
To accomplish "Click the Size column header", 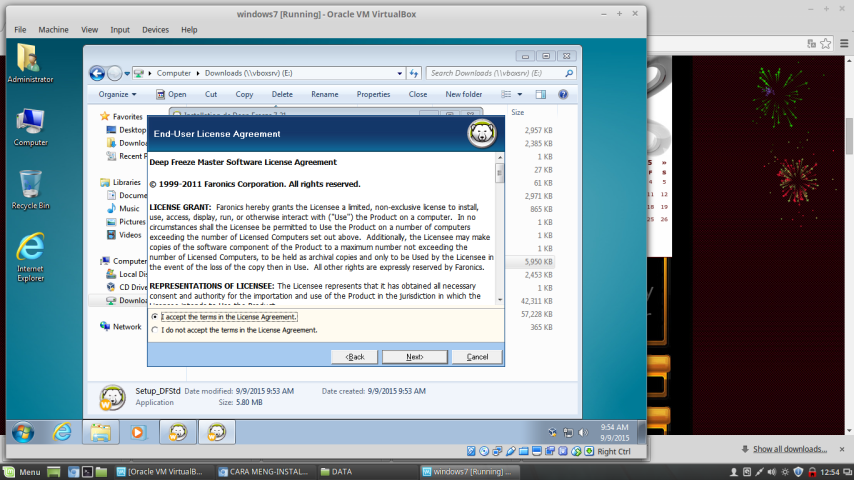I will click(517, 112).
